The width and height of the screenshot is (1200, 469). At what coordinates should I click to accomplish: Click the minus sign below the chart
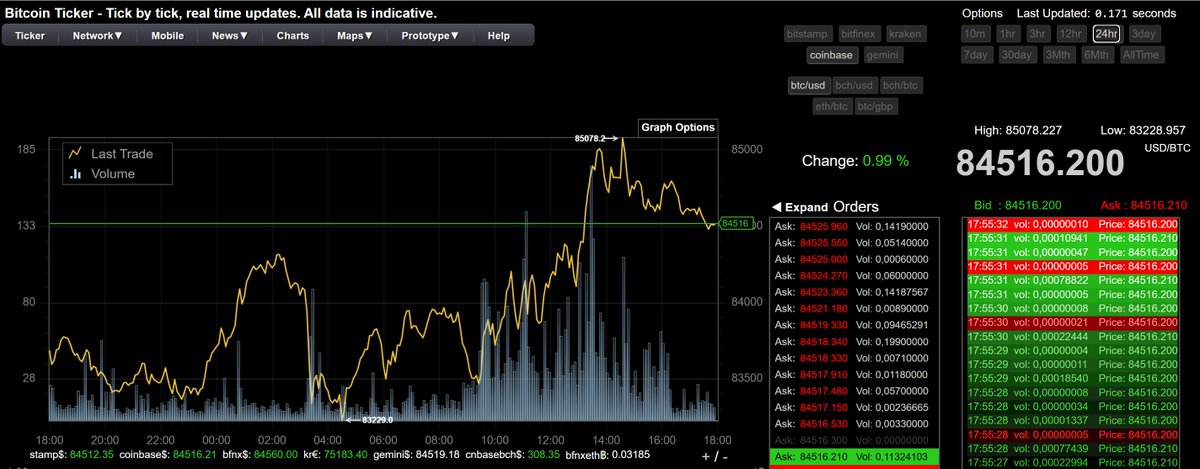725,456
